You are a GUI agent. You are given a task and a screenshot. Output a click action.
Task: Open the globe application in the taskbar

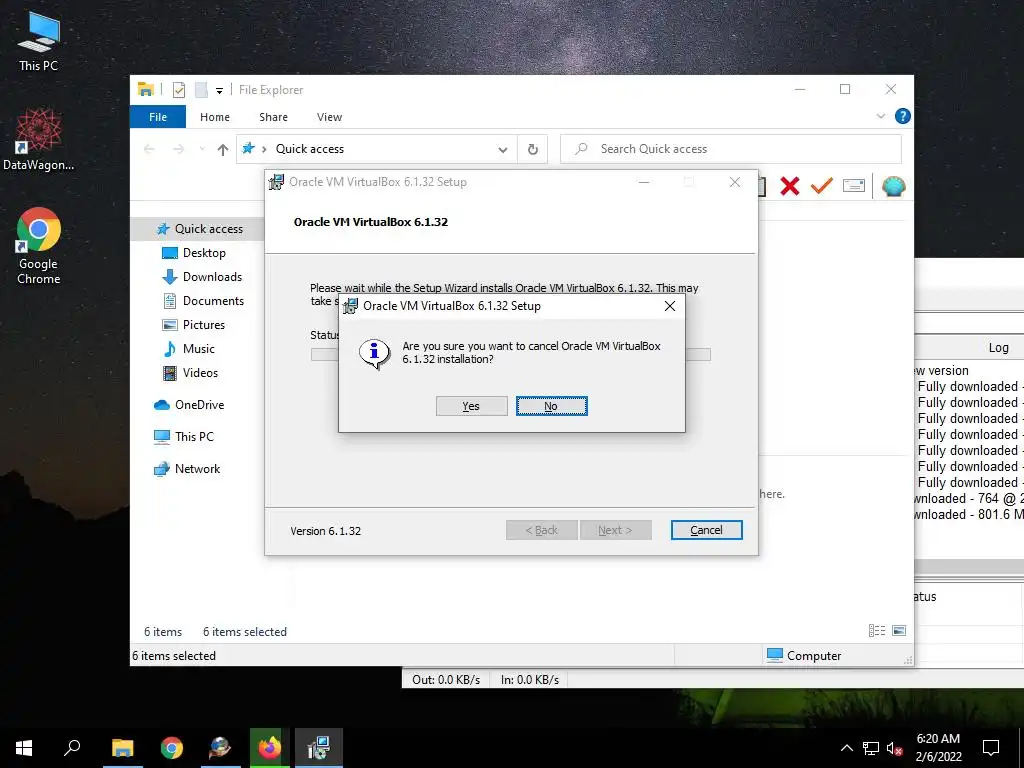(220, 748)
